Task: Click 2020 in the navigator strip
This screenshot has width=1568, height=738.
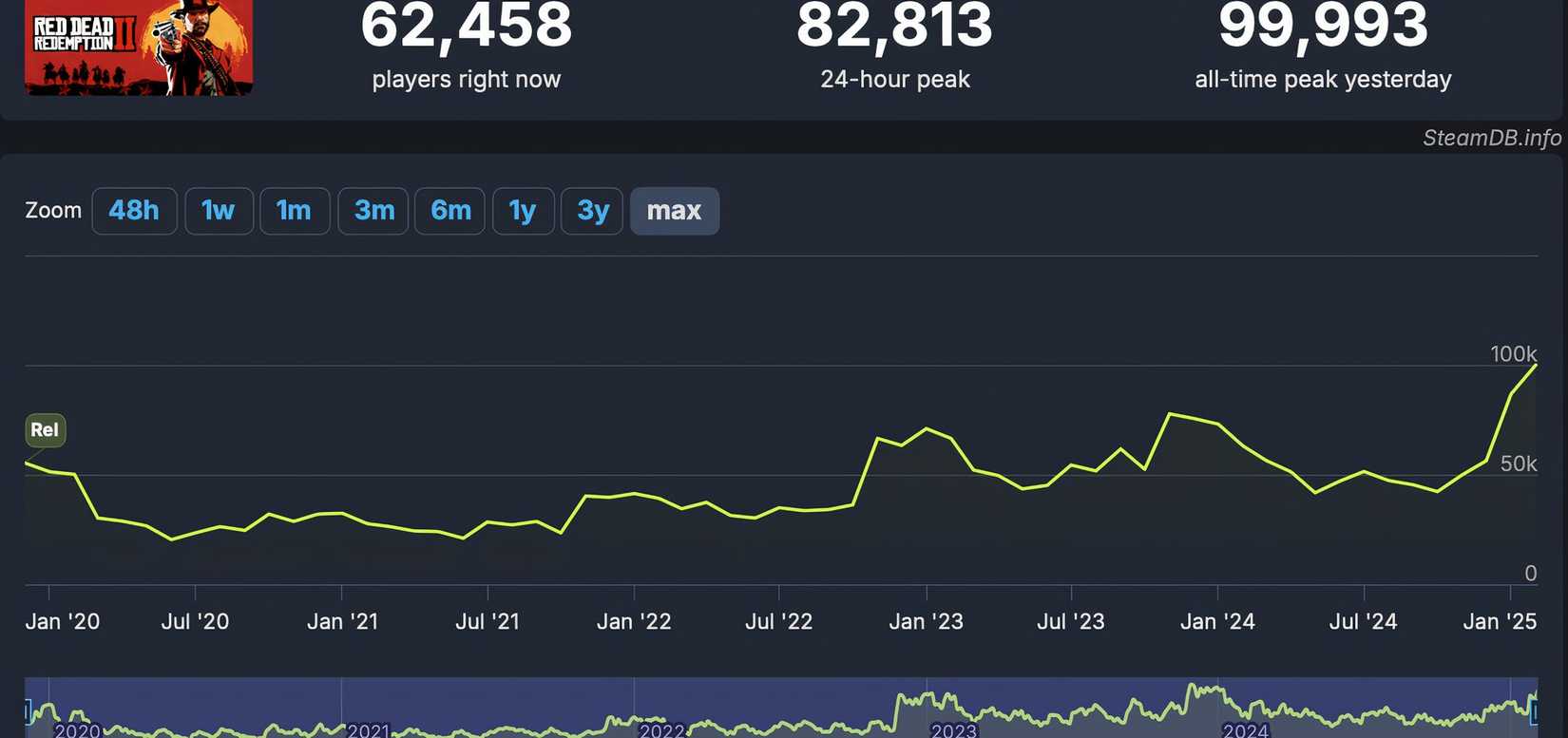Action: coord(77,729)
